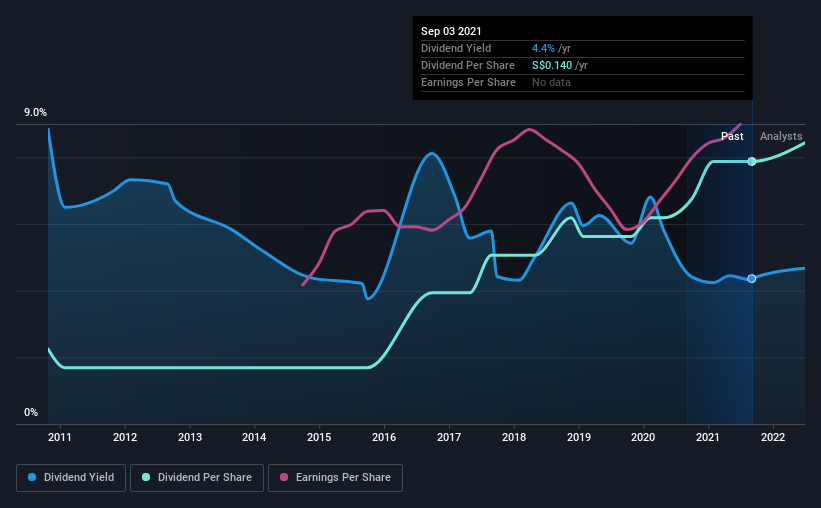
Task: Click the S$0.140 dividend per share value
Action: (552, 65)
